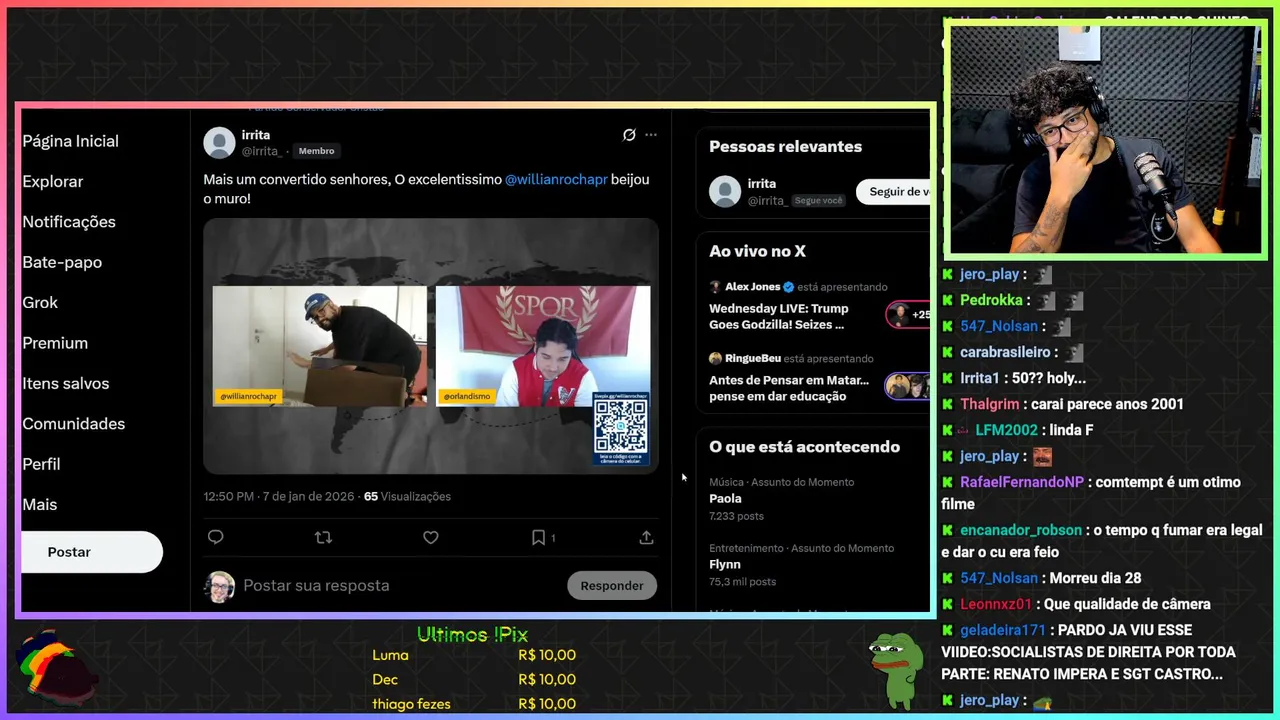Click the Seguir de volta button

[x=893, y=191]
